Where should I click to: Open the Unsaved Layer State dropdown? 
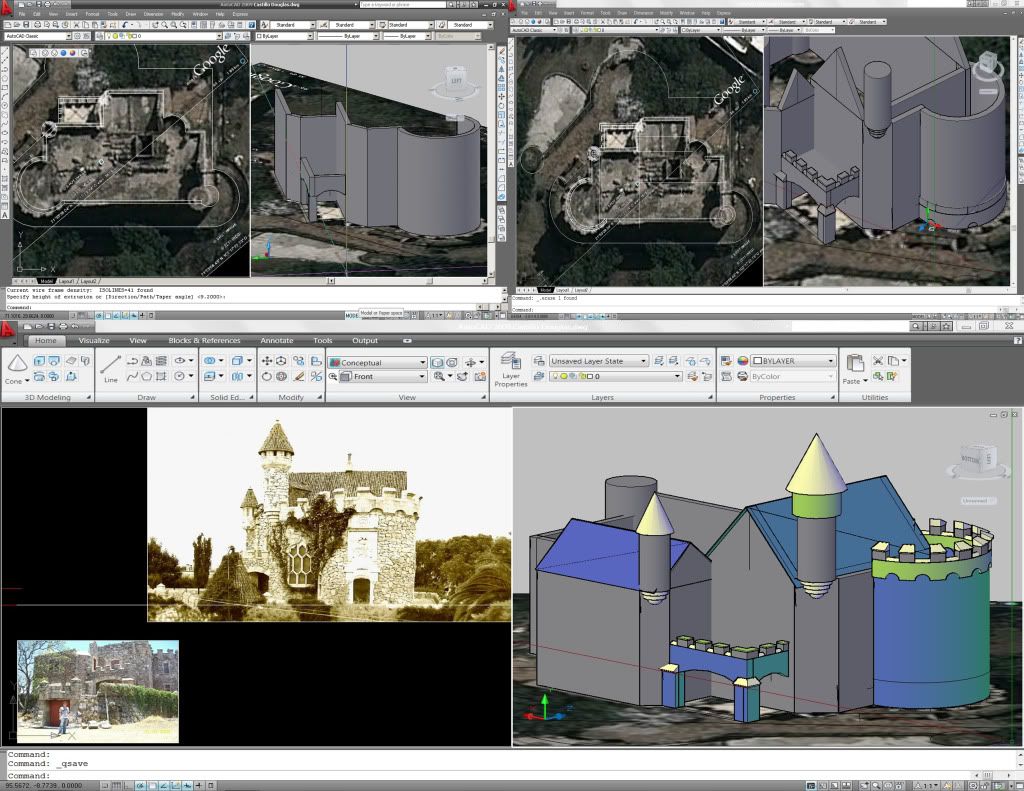tap(598, 361)
